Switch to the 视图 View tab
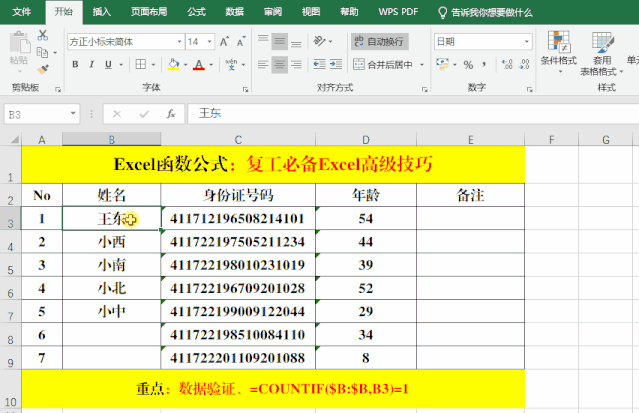The height and width of the screenshot is (413, 639). point(311,12)
